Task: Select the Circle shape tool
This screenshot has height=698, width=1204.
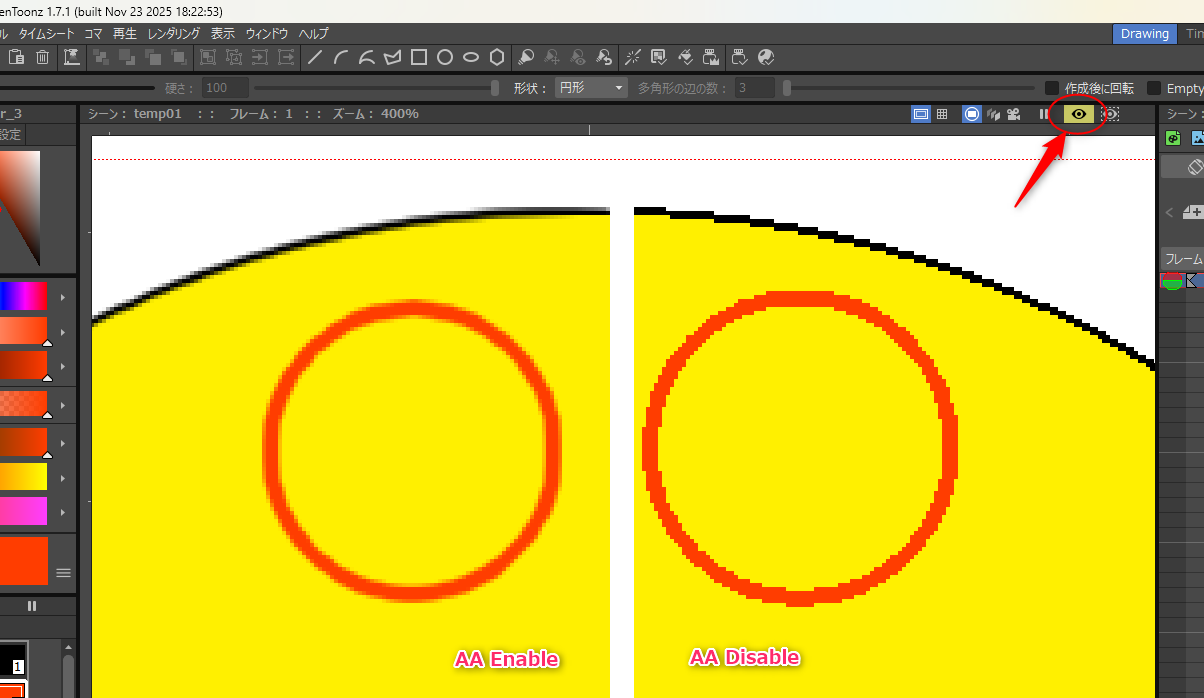Action: click(x=445, y=58)
